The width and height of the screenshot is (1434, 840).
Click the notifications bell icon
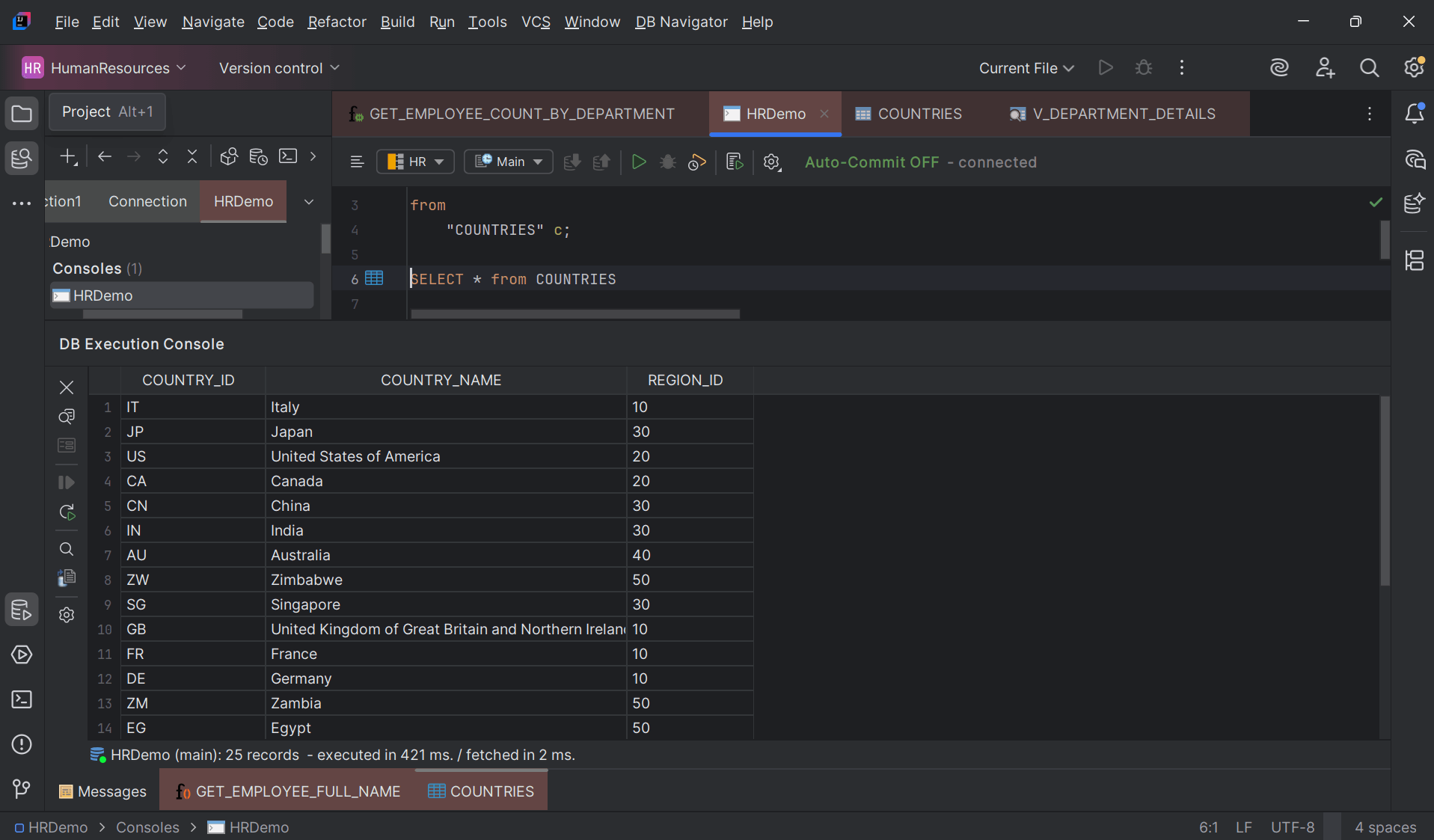point(1415,114)
